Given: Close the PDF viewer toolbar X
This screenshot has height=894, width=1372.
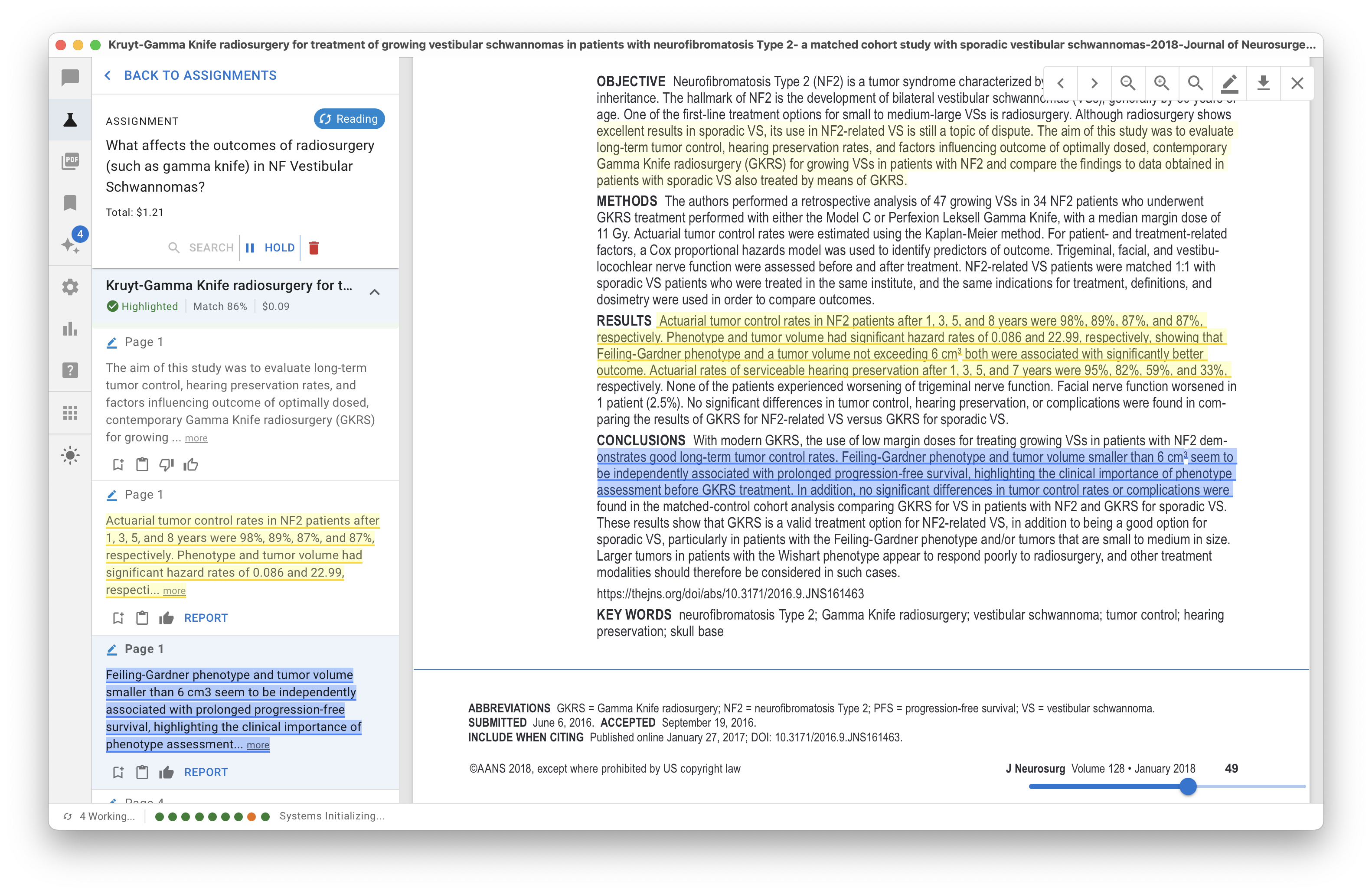Looking at the screenshot, I should pos(1297,83).
